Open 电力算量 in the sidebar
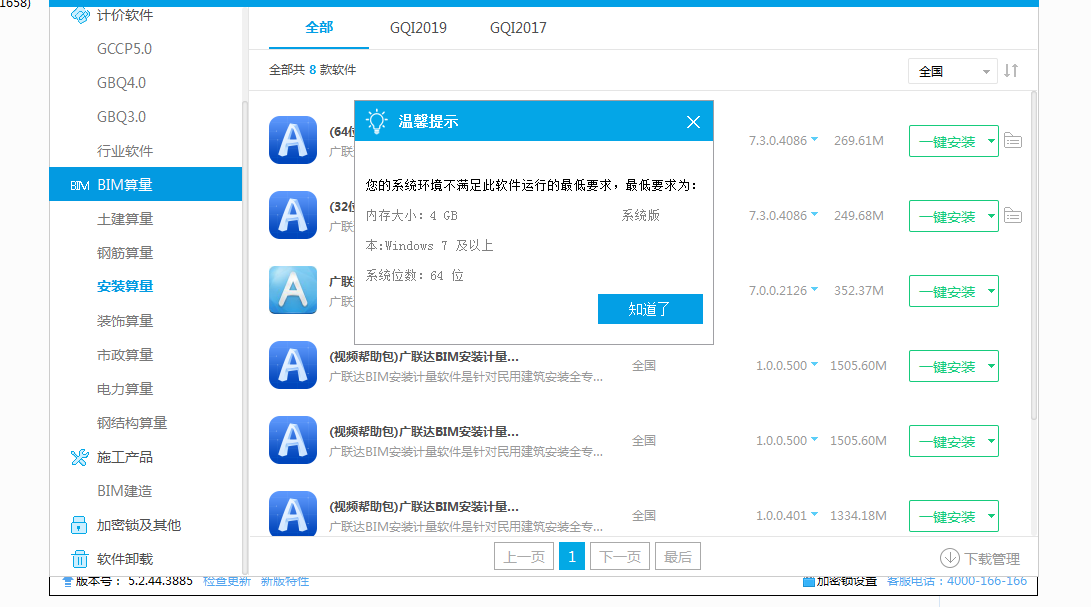Screen dimensions: 1091x607 [125, 389]
